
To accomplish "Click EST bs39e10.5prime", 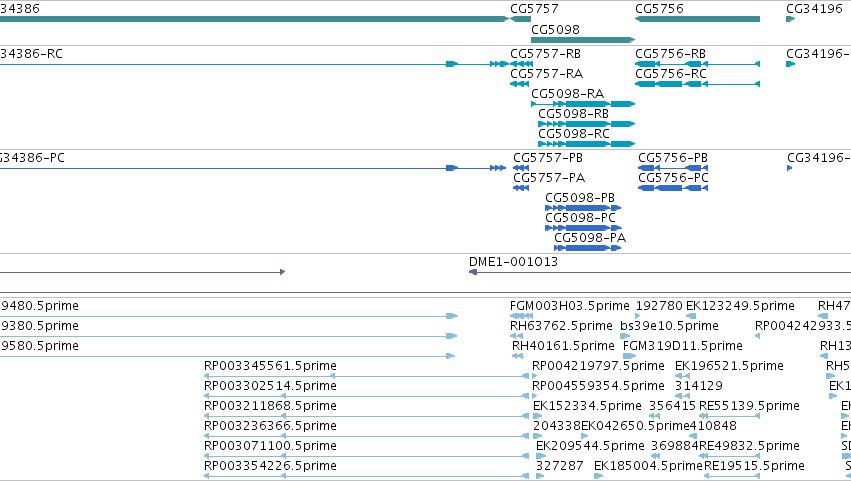I will tap(669, 326).
